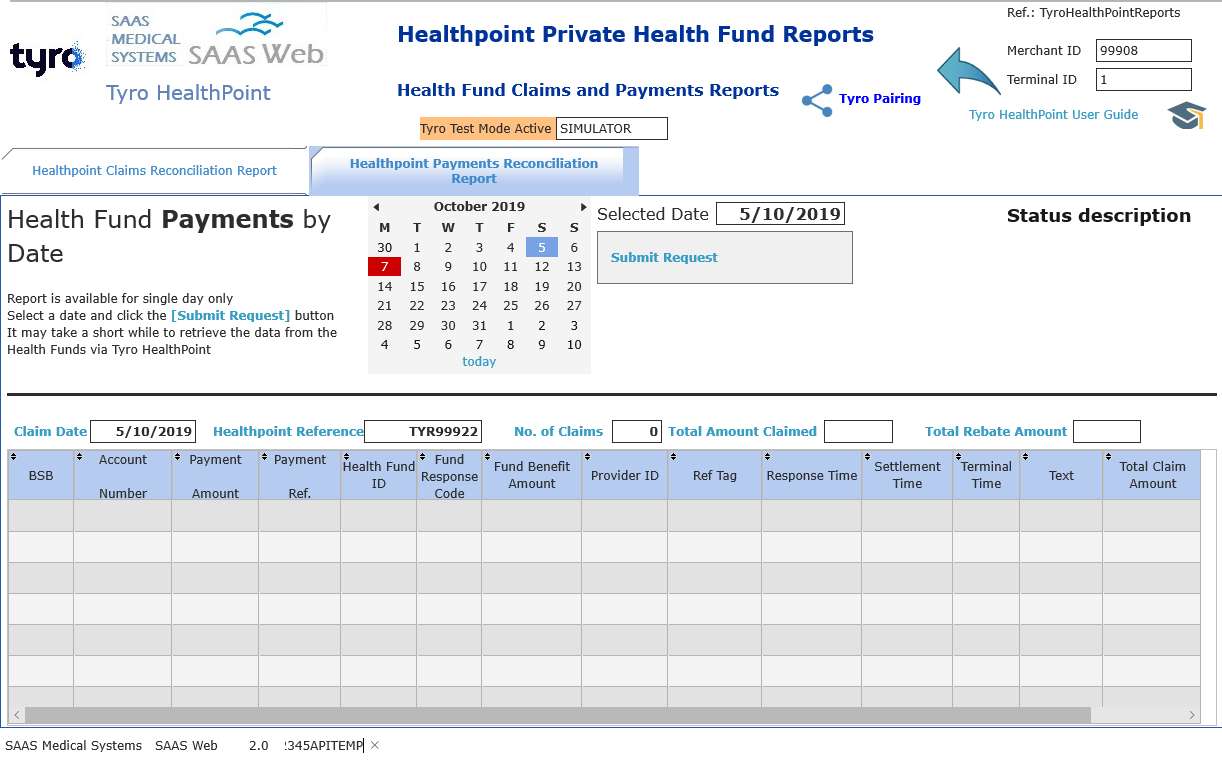Sort the Total Claim Amount column

pos(1107,457)
